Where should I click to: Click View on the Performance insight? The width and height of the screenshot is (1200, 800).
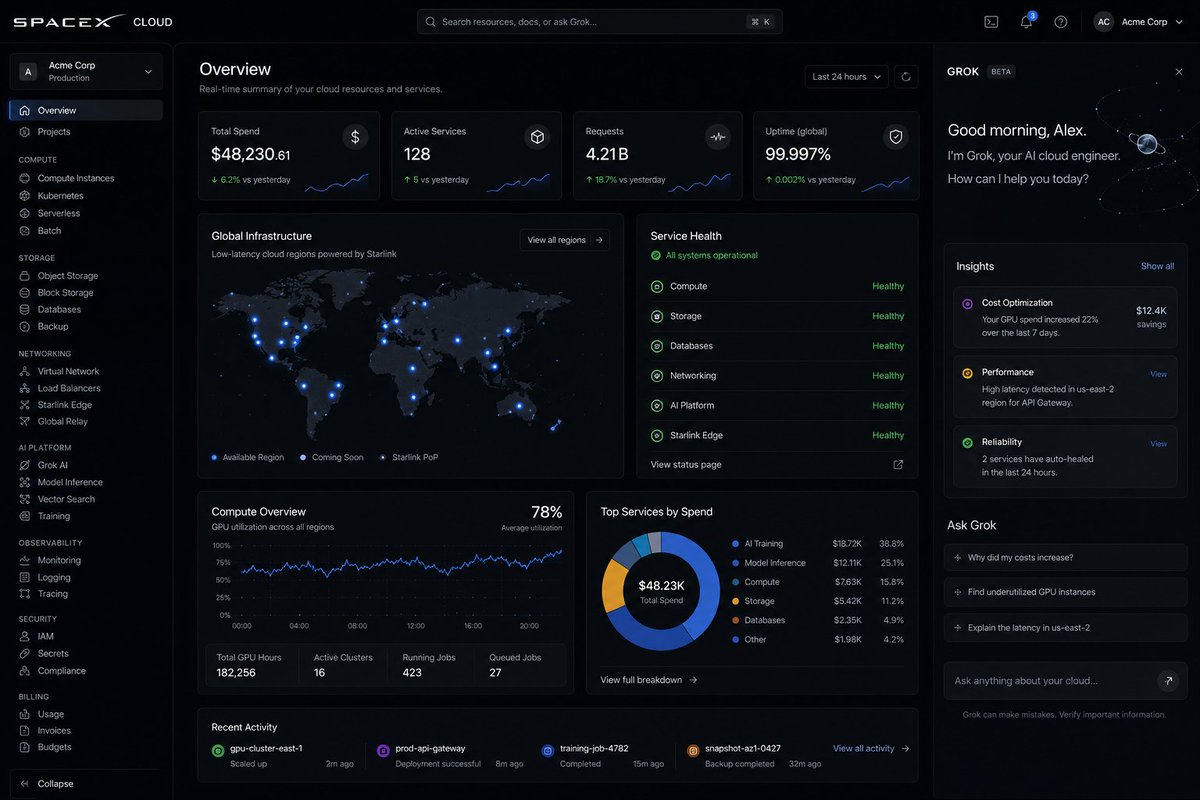(x=1158, y=374)
